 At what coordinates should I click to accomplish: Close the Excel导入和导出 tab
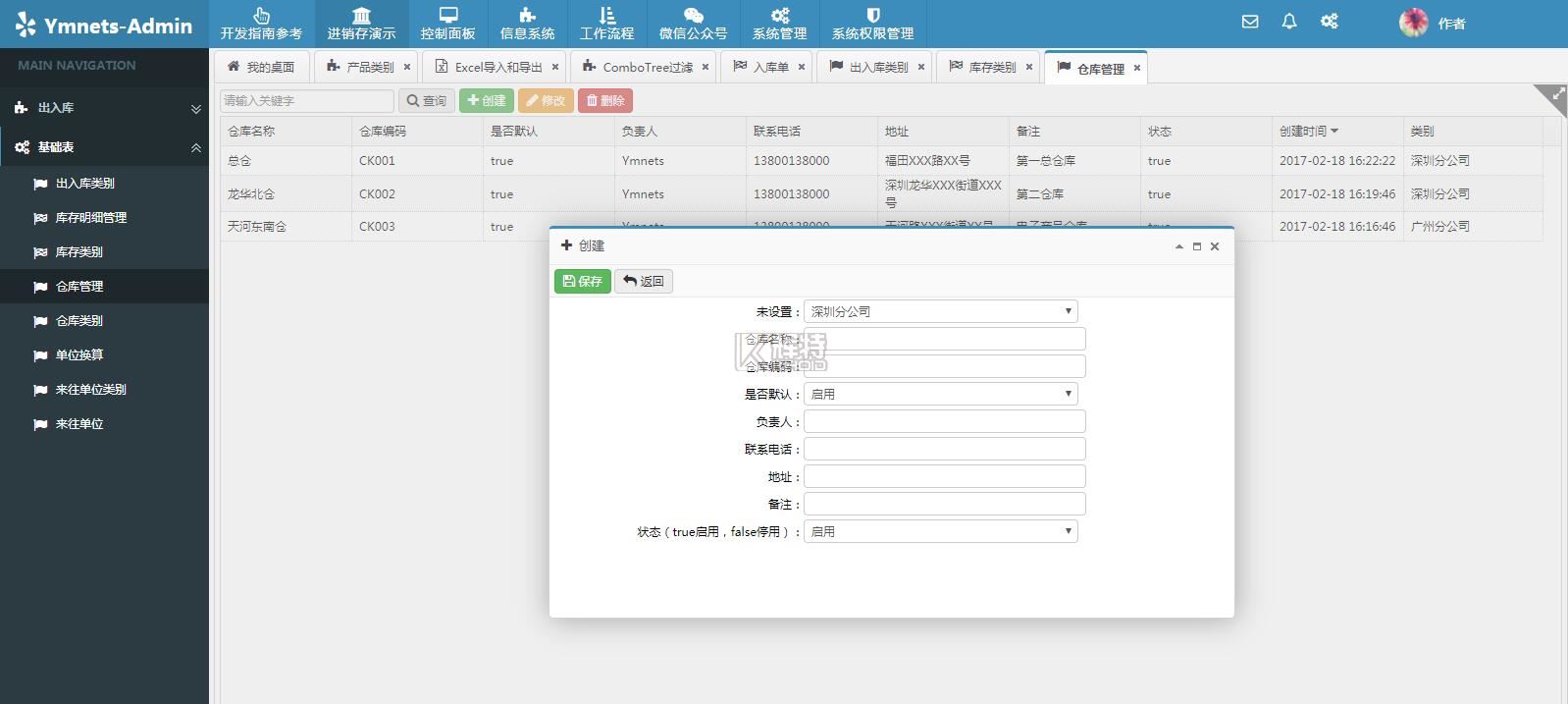pos(555,68)
